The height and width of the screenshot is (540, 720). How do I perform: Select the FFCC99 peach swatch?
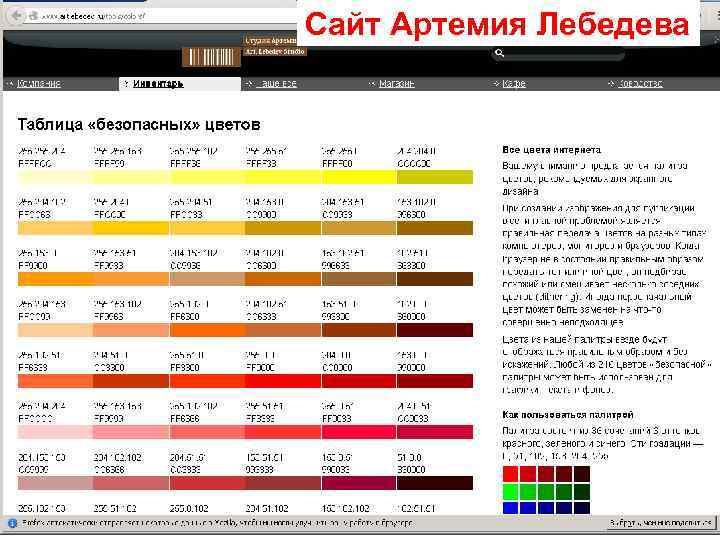55,330
